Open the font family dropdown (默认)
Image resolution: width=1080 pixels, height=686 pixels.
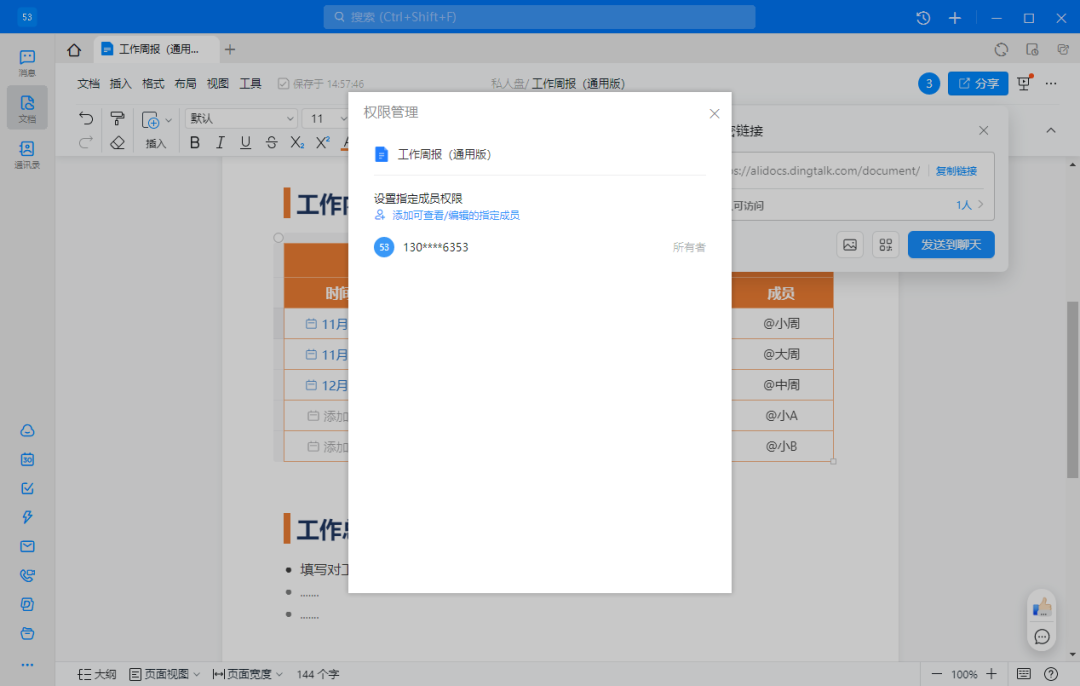tap(241, 119)
